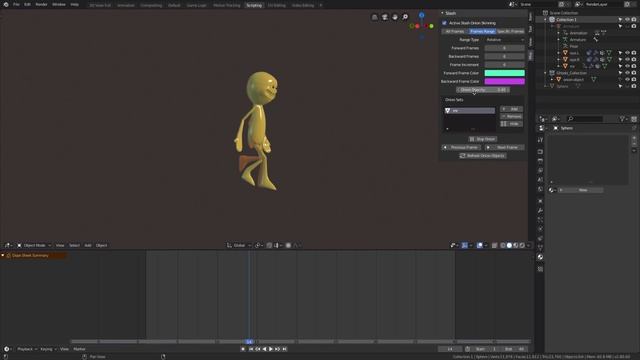Collapse Collection 1 in outliner
Screen dimensions: 640x360
[545, 20]
